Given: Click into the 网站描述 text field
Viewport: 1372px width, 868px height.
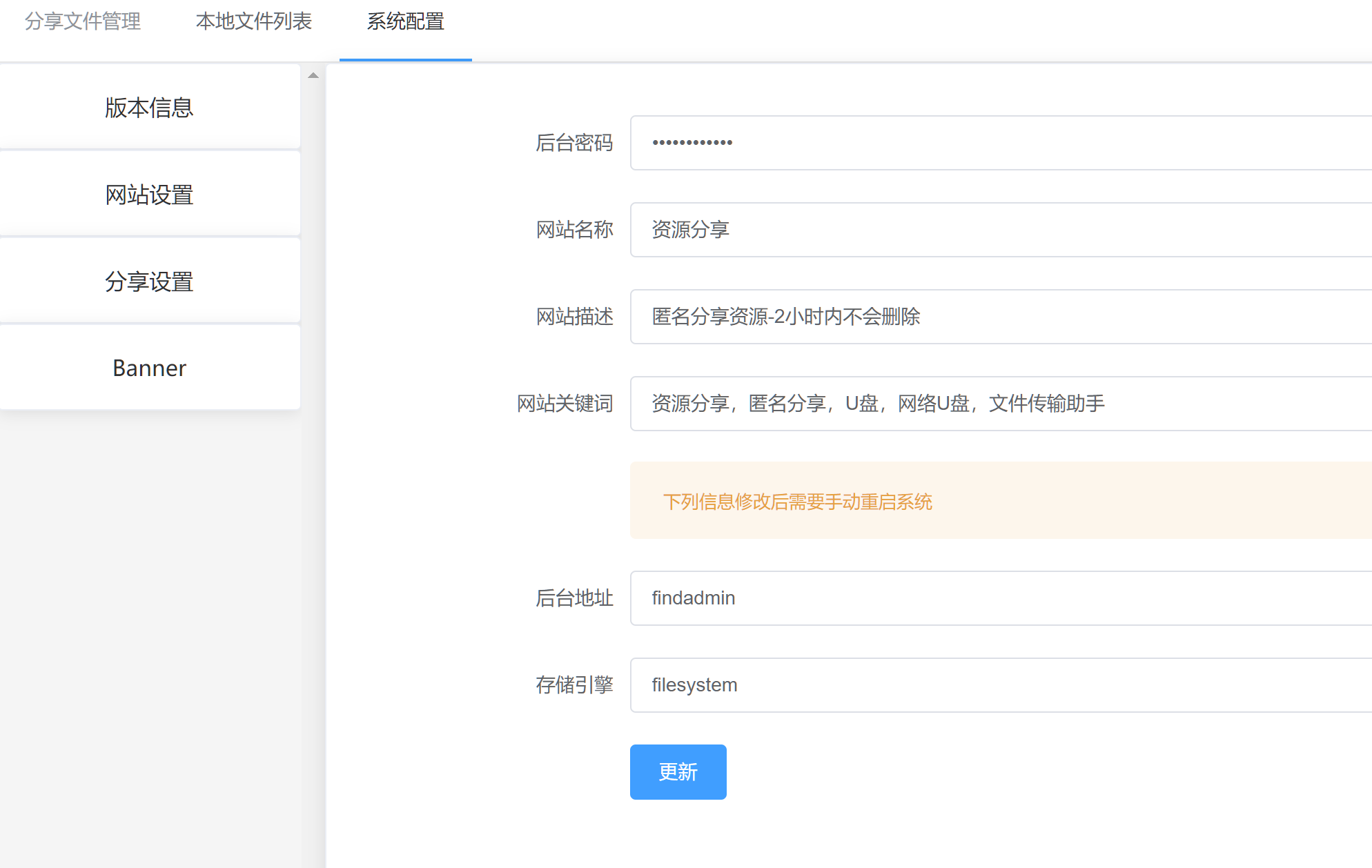Looking at the screenshot, I should click(x=1001, y=317).
